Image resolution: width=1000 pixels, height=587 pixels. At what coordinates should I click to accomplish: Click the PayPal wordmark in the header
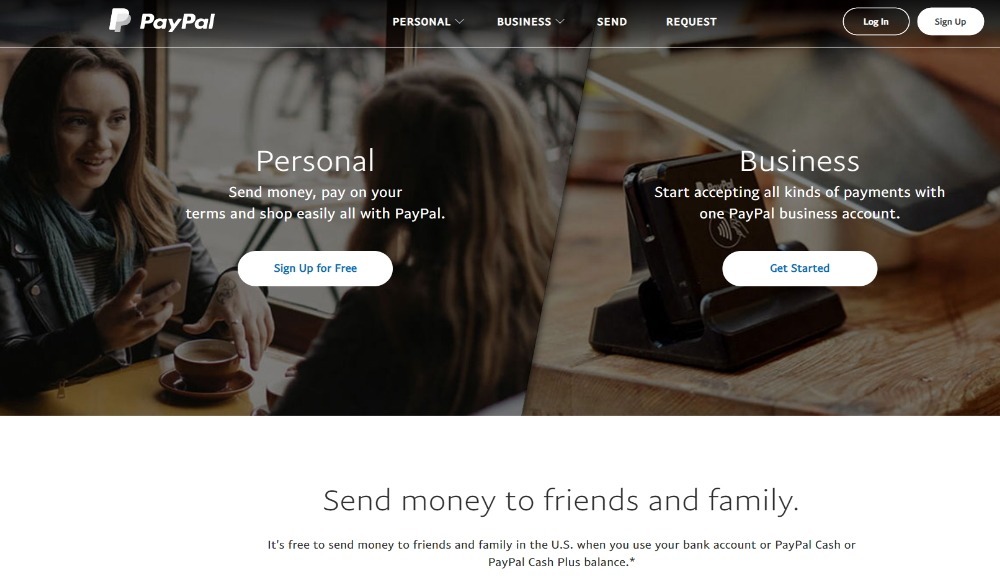pos(177,22)
